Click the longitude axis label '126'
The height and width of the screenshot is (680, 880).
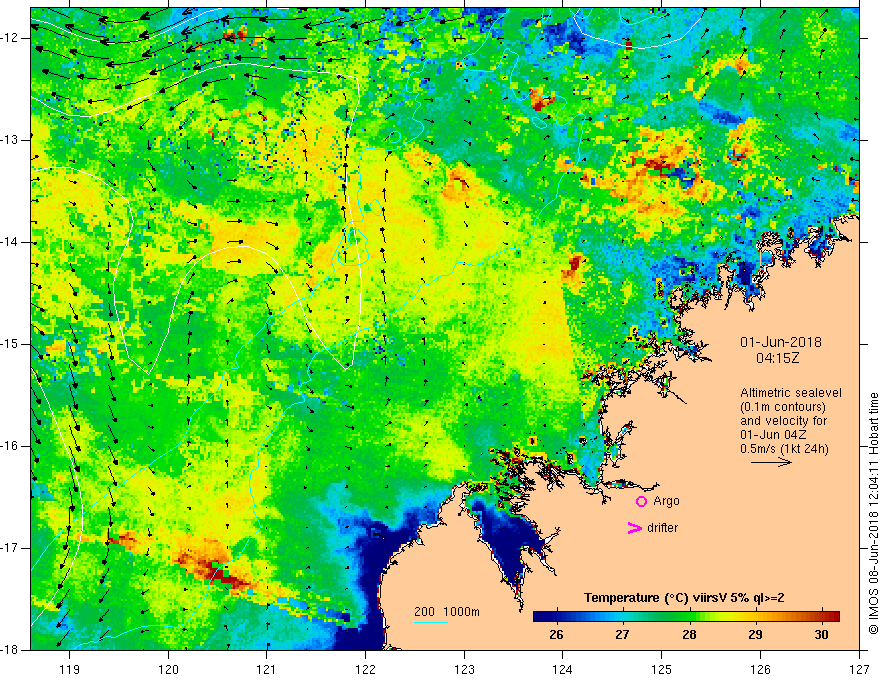(x=760, y=669)
